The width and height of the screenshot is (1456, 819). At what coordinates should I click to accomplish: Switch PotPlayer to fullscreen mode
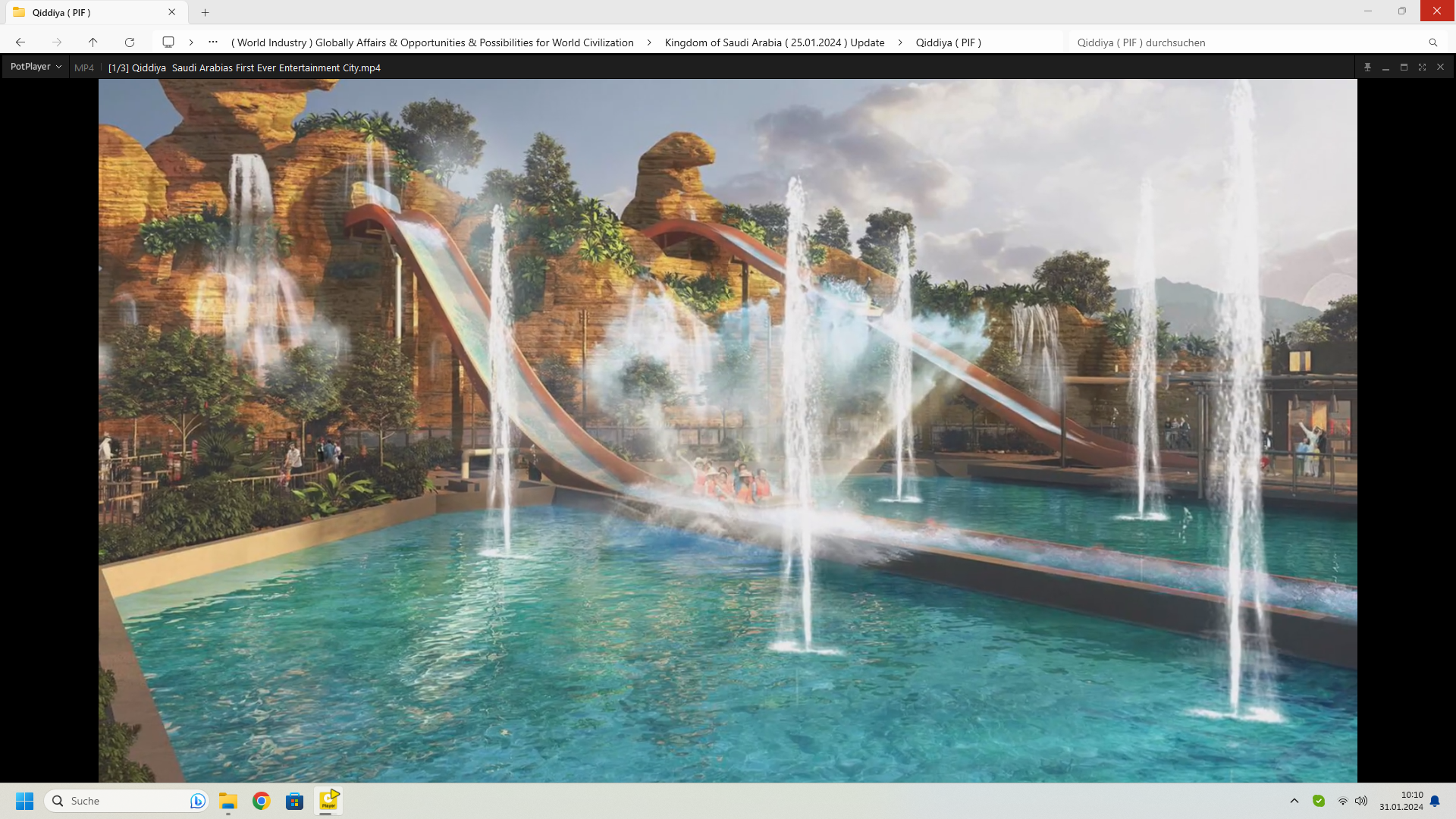(x=1422, y=67)
